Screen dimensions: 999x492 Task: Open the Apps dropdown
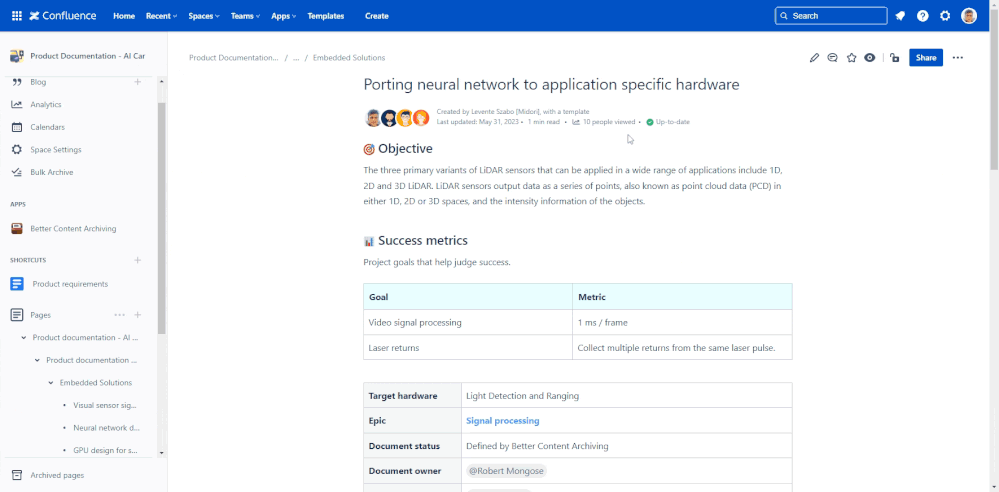click(x=284, y=16)
